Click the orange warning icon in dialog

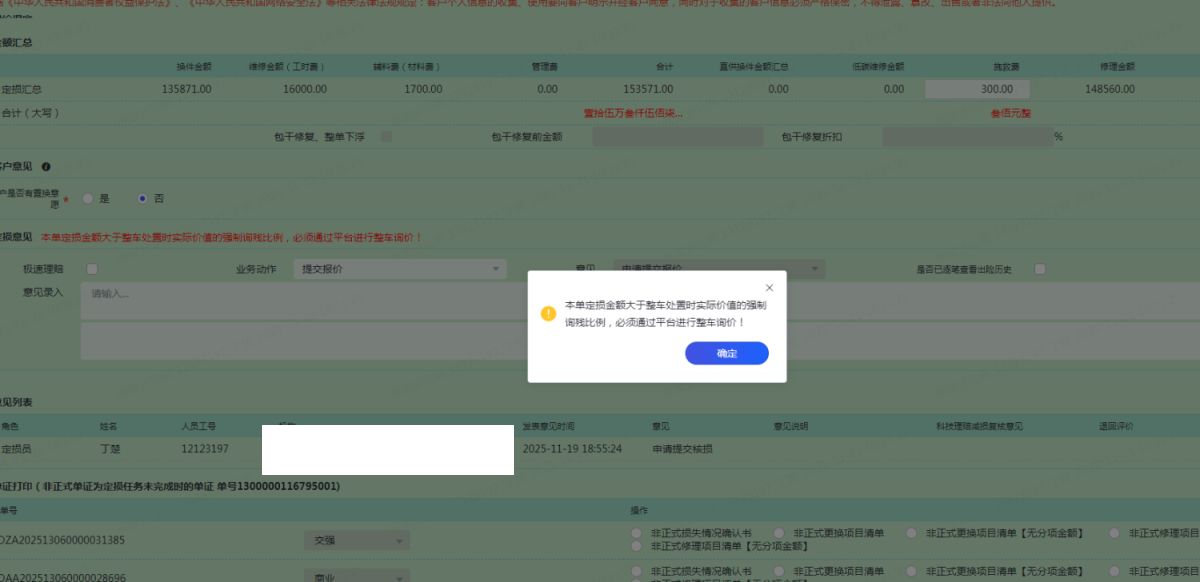548,313
